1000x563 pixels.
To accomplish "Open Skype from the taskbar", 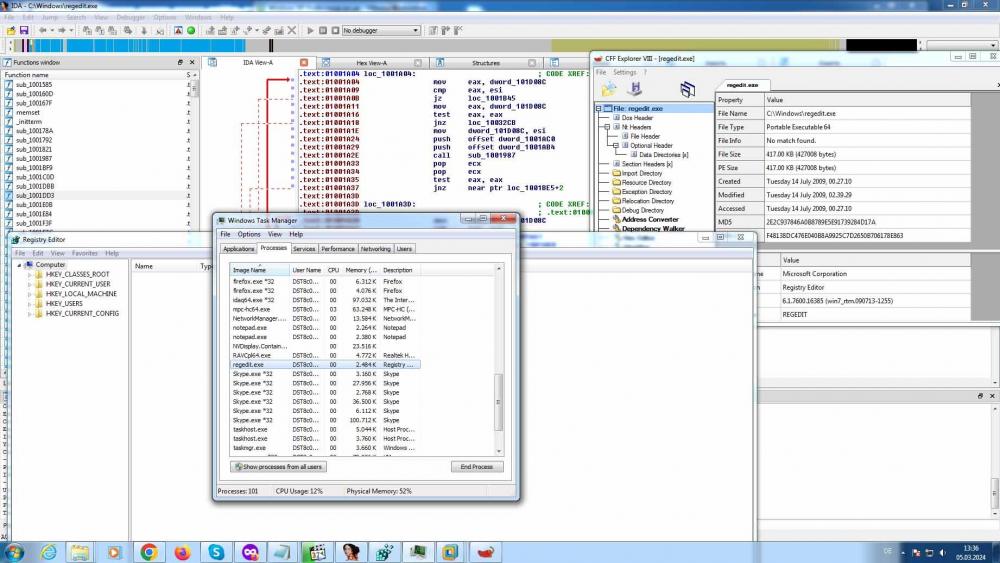I will [x=216, y=551].
